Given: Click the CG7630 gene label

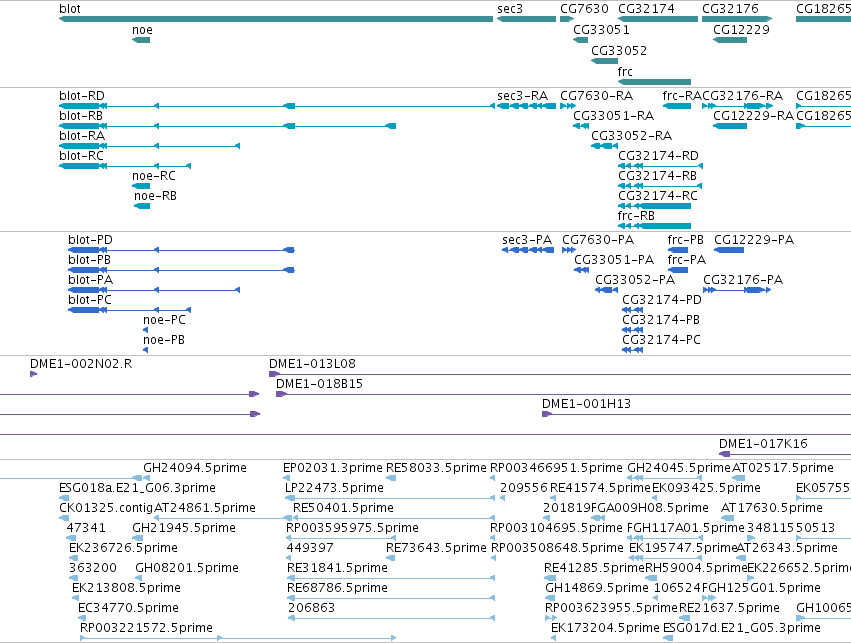Looking at the screenshot, I should coord(585,9).
